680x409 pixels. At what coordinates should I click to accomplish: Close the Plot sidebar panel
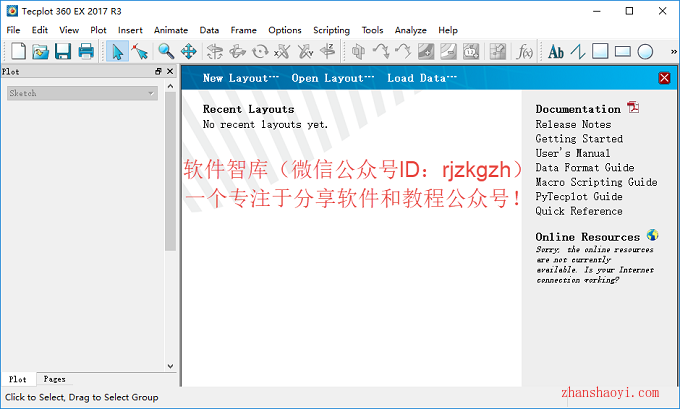(x=170, y=71)
